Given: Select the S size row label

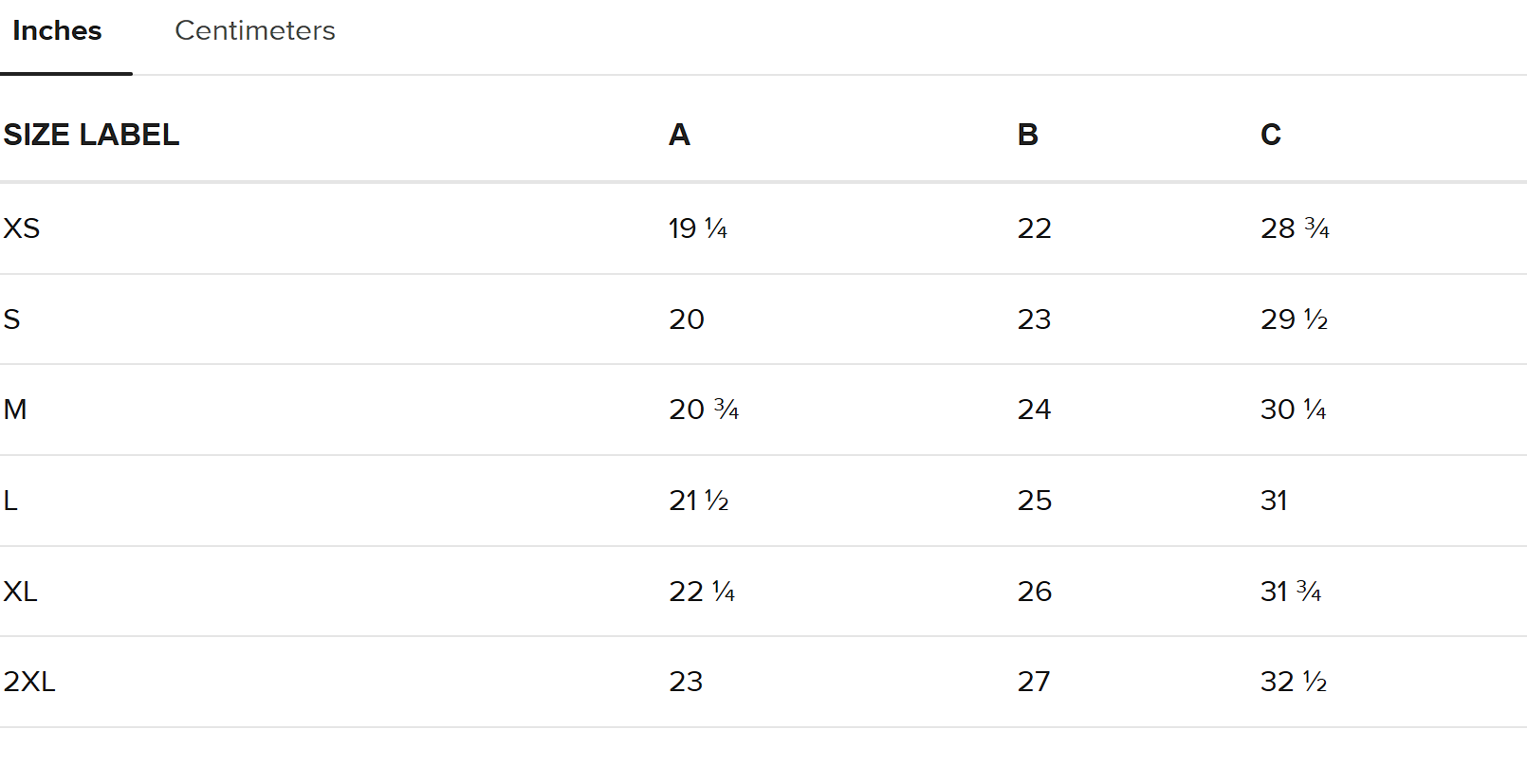Looking at the screenshot, I should [x=11, y=319].
